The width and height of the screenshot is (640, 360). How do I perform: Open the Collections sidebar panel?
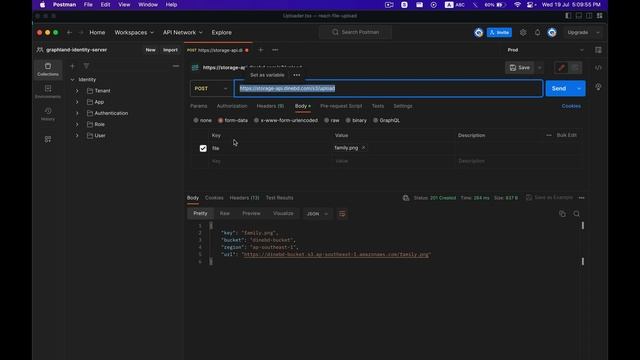click(x=48, y=69)
